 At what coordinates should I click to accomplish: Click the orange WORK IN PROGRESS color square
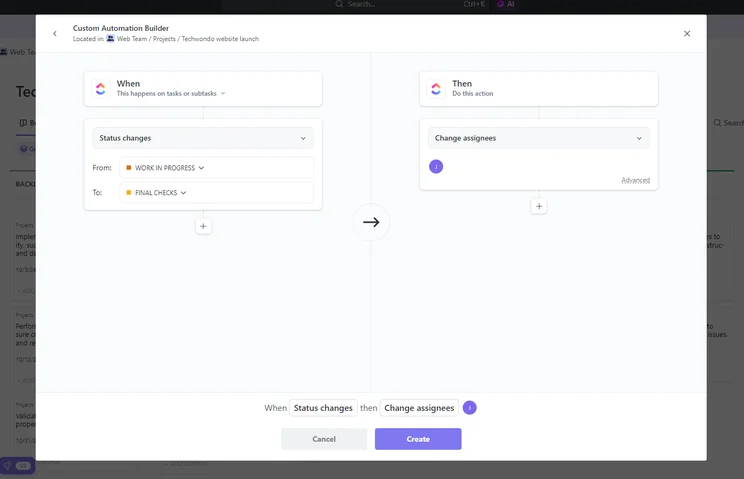pyautogui.click(x=129, y=167)
